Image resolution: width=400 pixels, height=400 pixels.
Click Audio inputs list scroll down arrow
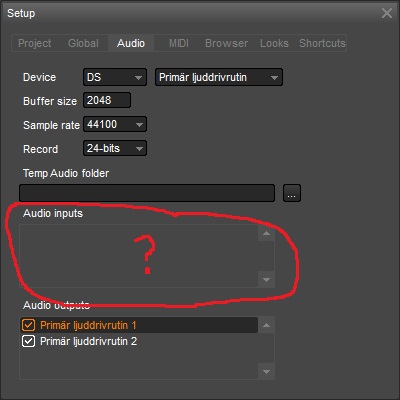pos(266,280)
